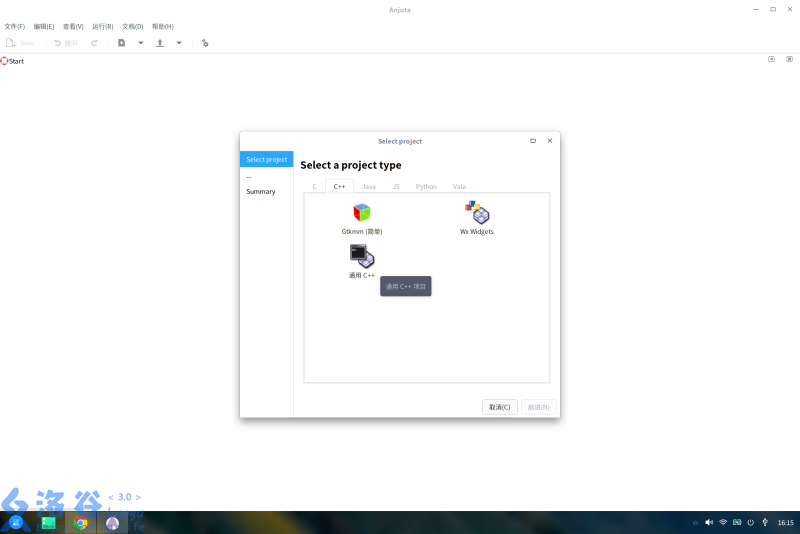The height and width of the screenshot is (534, 800).
Task: Open the Wi-Fi network tray icon
Action: 723,523
